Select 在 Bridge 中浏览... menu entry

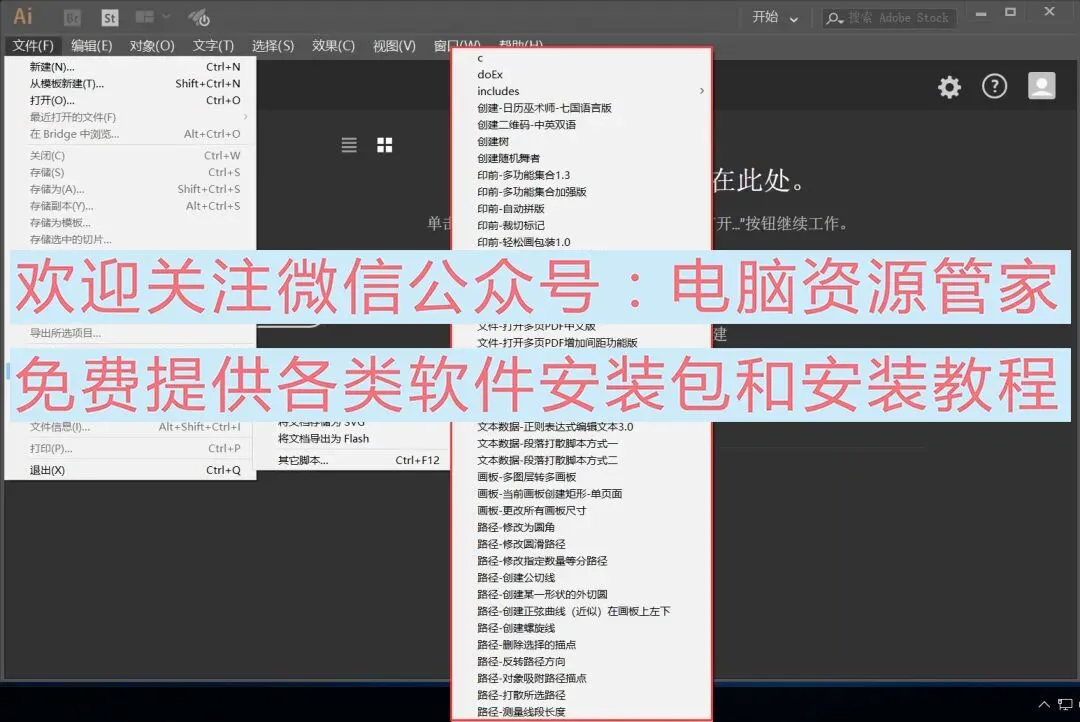coord(130,134)
